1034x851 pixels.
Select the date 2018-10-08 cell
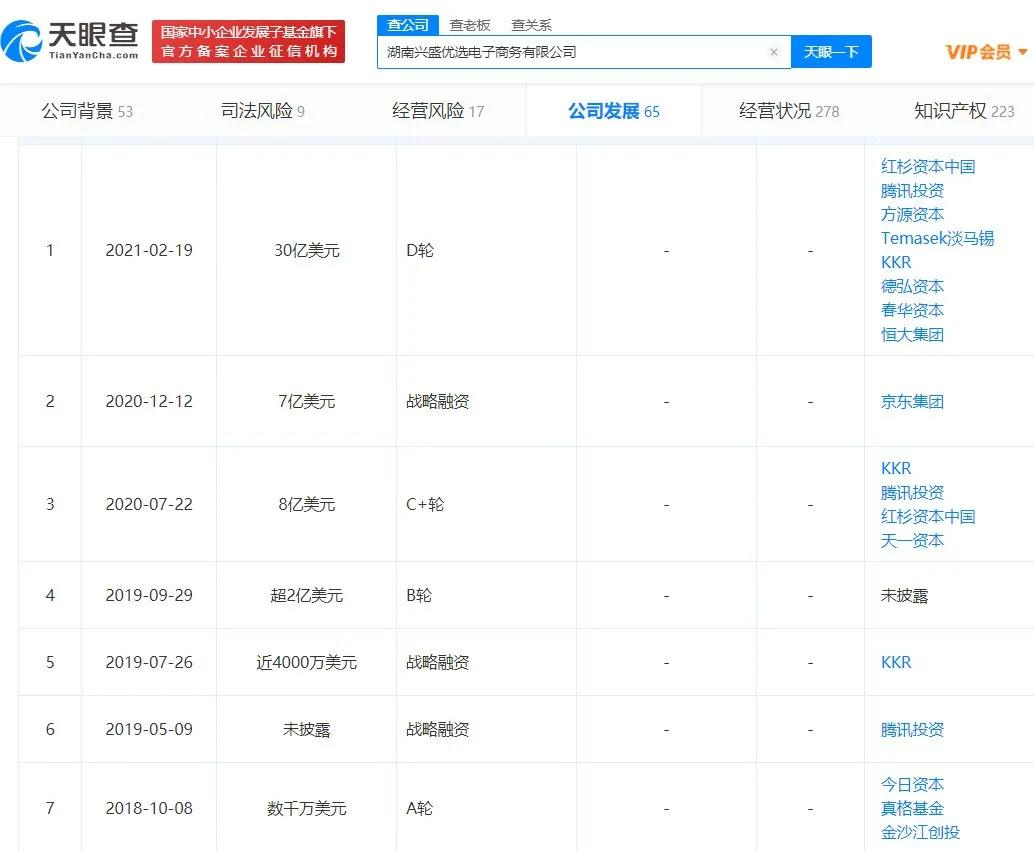[x=149, y=809]
